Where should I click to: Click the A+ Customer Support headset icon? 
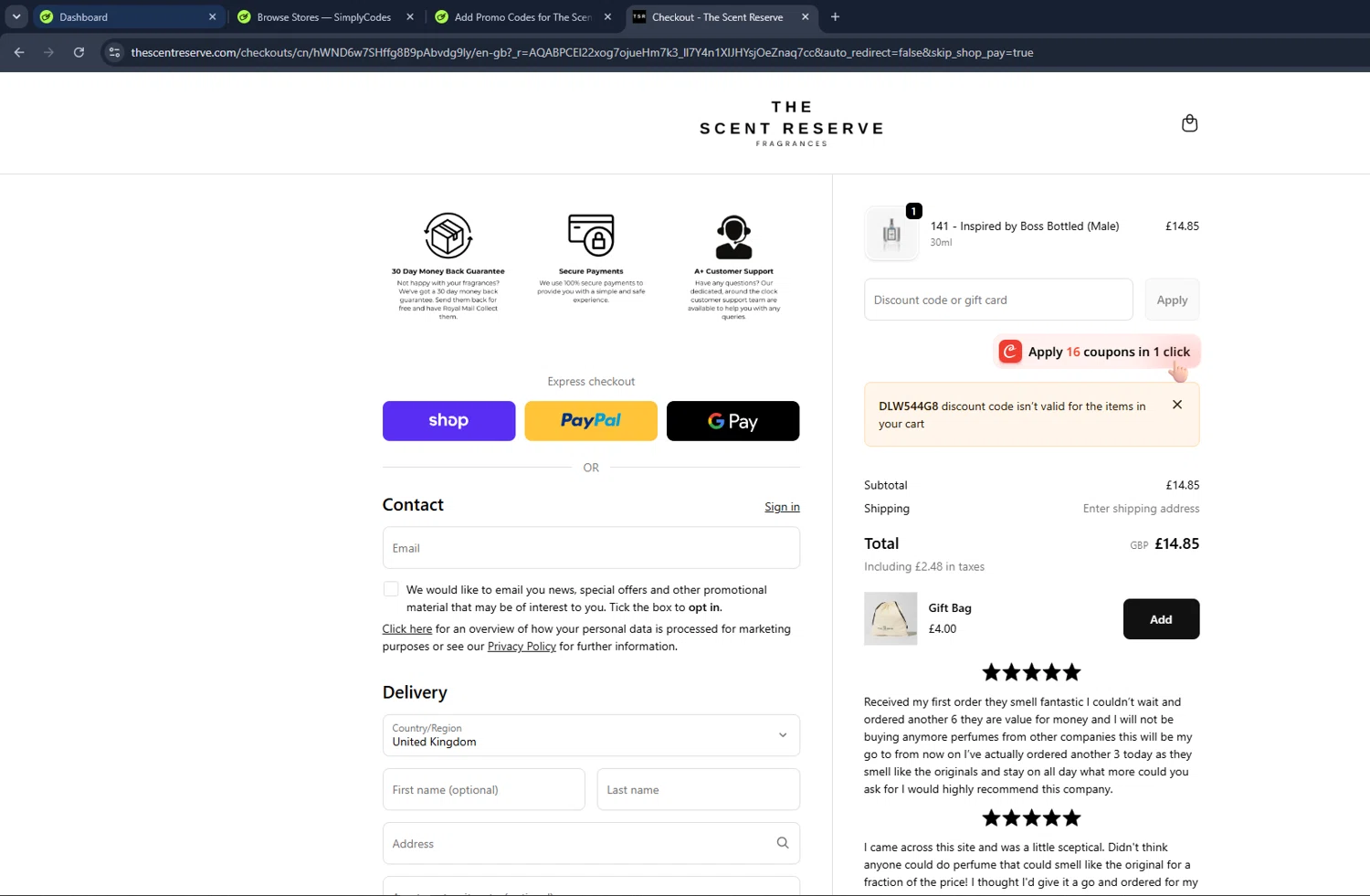[x=733, y=237]
